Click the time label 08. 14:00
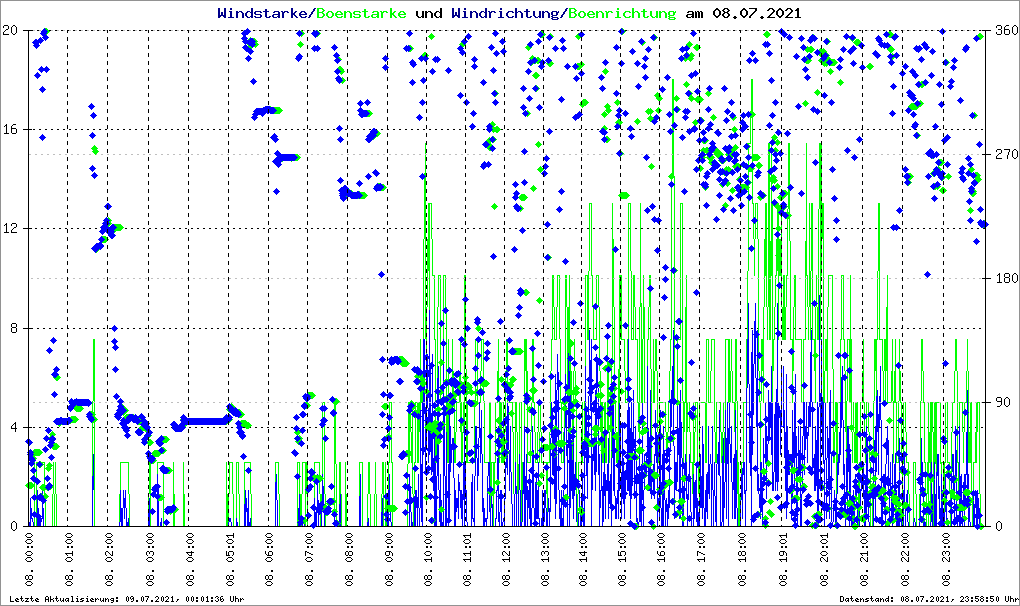The height and width of the screenshot is (606, 1020). coord(582,560)
